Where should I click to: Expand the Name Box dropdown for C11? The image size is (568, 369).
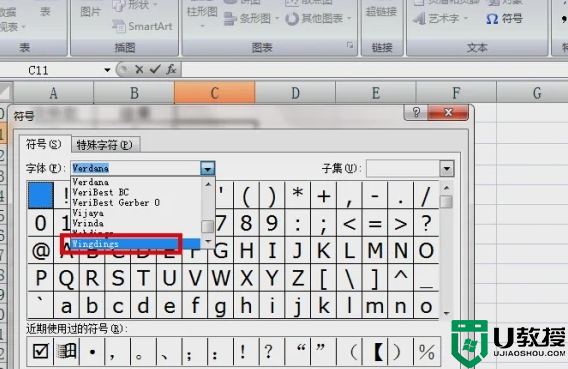(x=107, y=70)
